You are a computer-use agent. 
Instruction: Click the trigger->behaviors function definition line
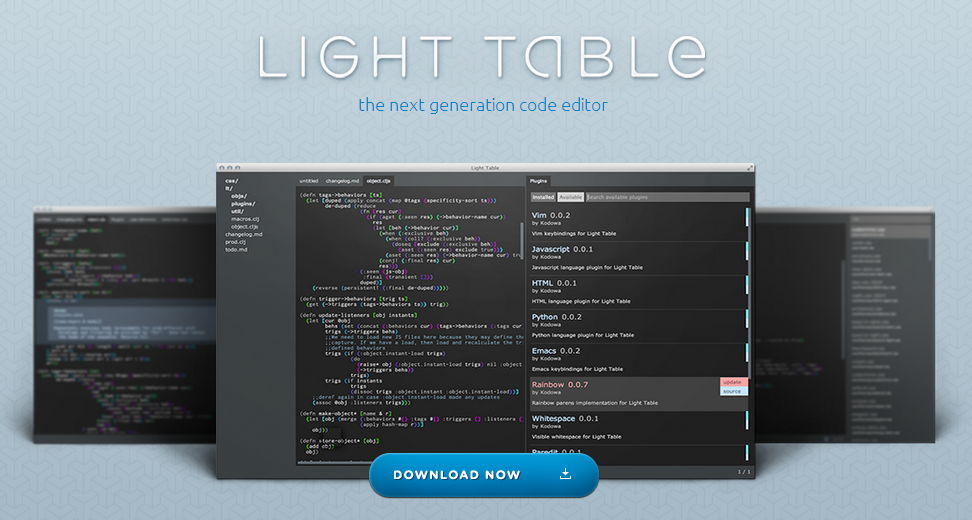(355, 298)
